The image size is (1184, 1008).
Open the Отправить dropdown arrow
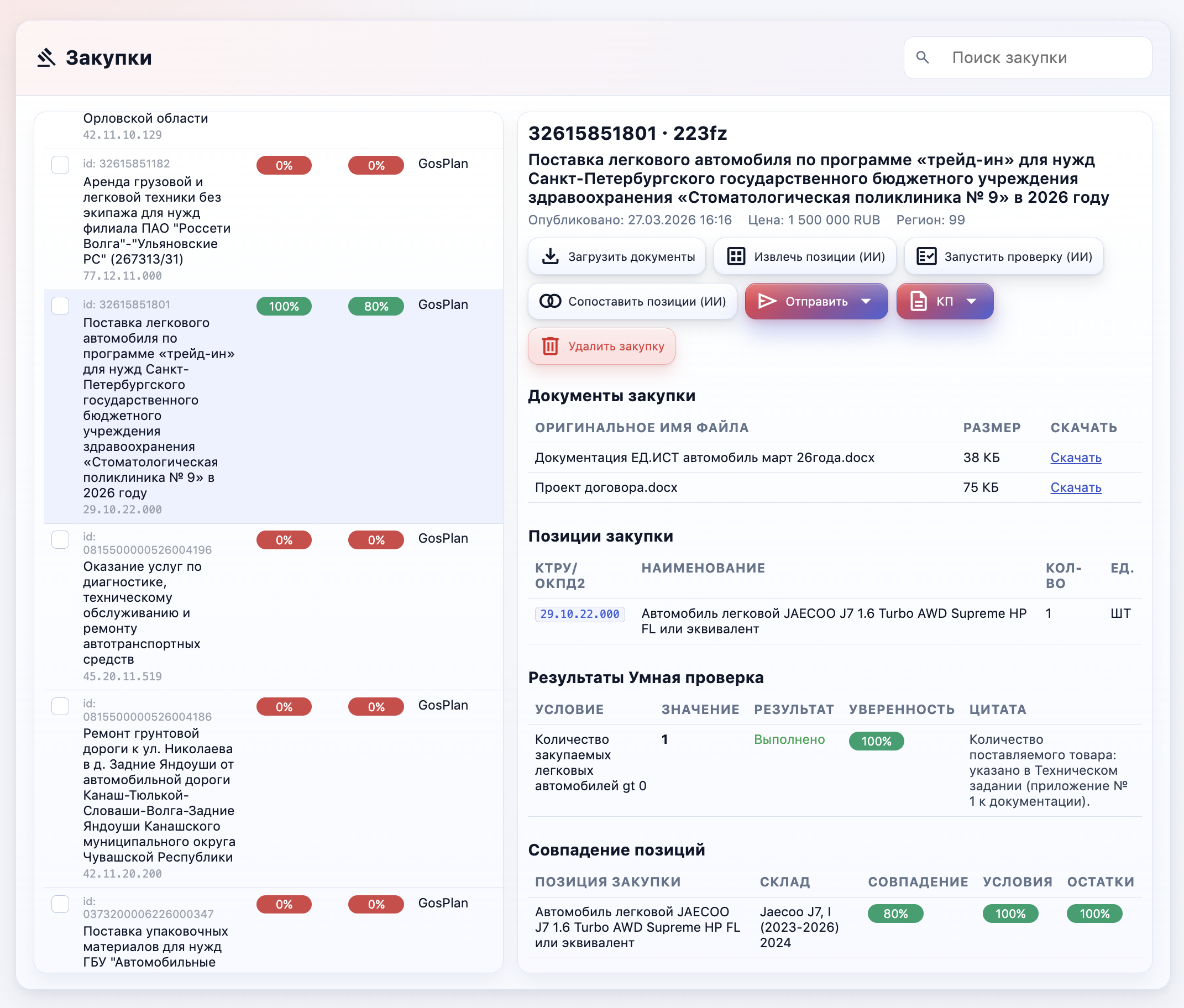tap(866, 301)
